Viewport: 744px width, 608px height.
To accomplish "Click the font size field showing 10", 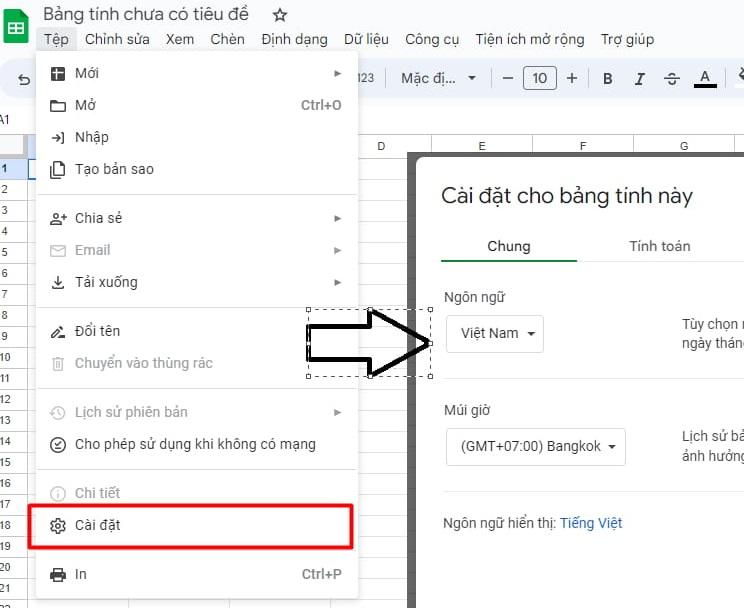I will click(x=539, y=78).
